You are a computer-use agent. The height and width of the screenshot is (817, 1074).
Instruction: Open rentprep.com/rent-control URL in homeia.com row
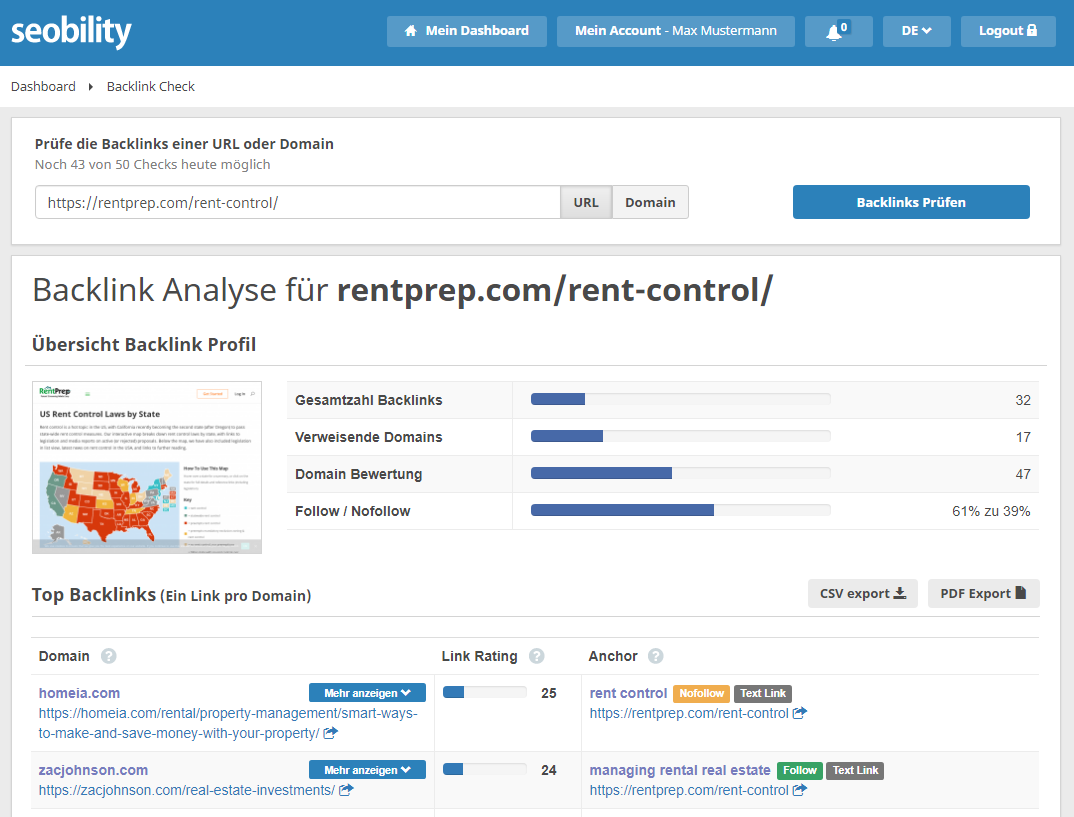689,713
